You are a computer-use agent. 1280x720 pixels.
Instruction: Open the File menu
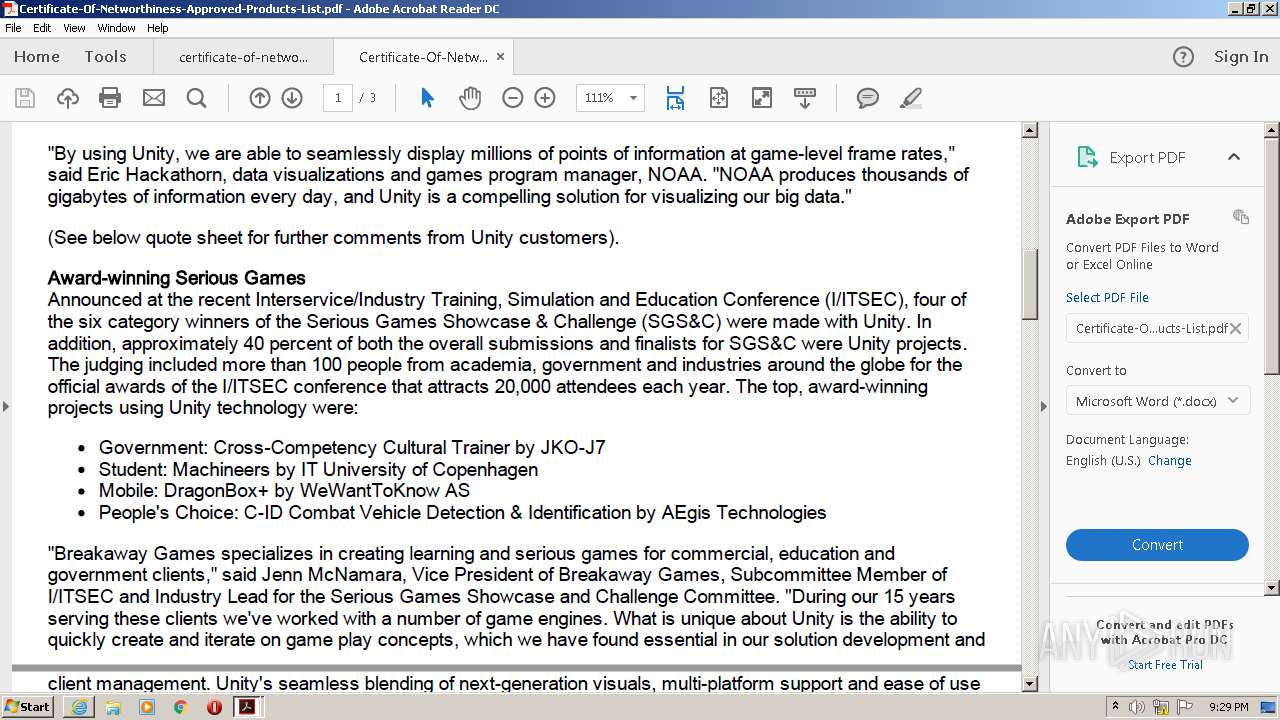13,28
